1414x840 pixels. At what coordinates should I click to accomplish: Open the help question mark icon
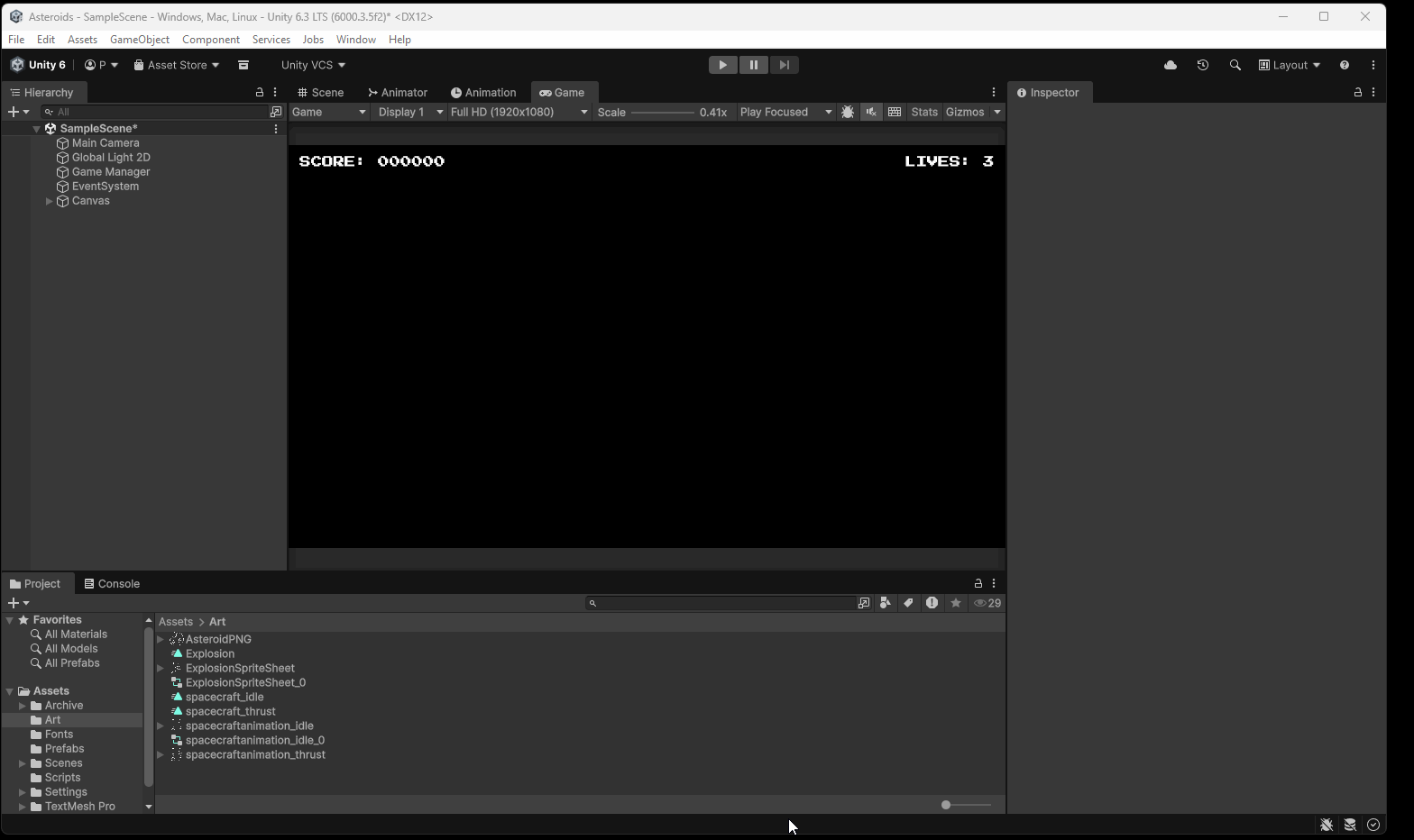pos(1345,65)
